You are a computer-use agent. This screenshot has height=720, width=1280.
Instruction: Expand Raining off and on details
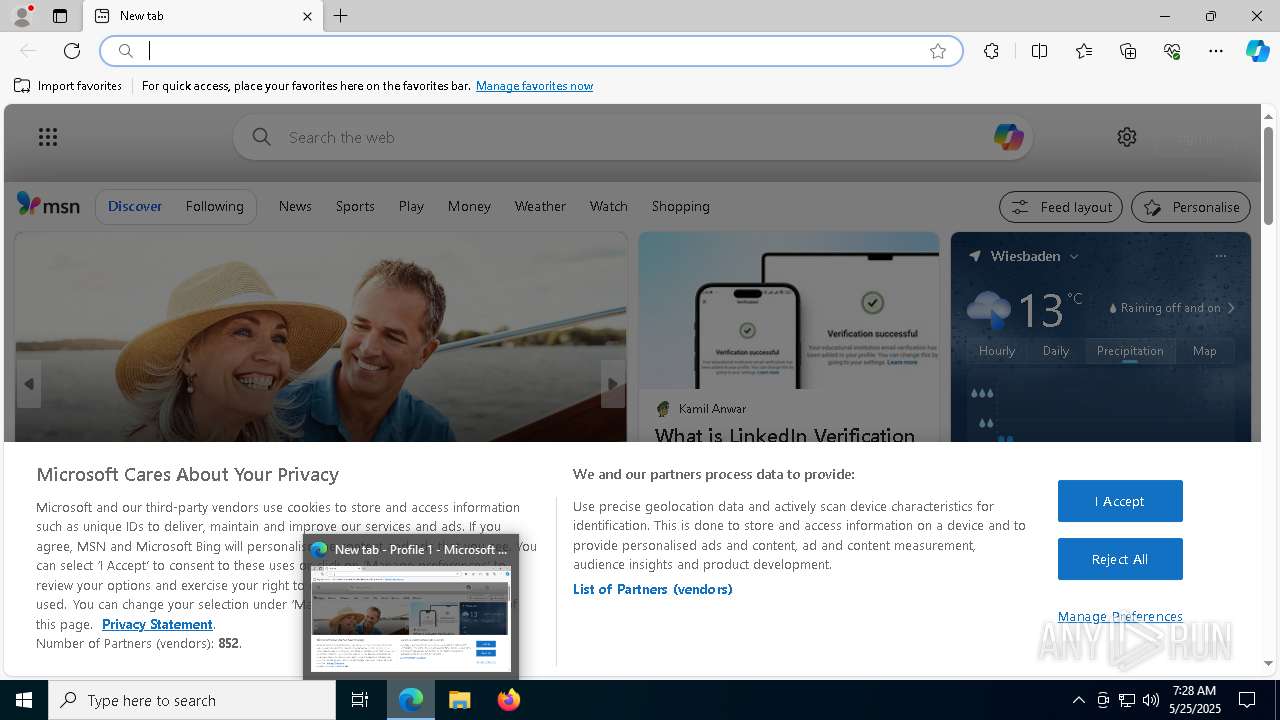[x=1172, y=308]
